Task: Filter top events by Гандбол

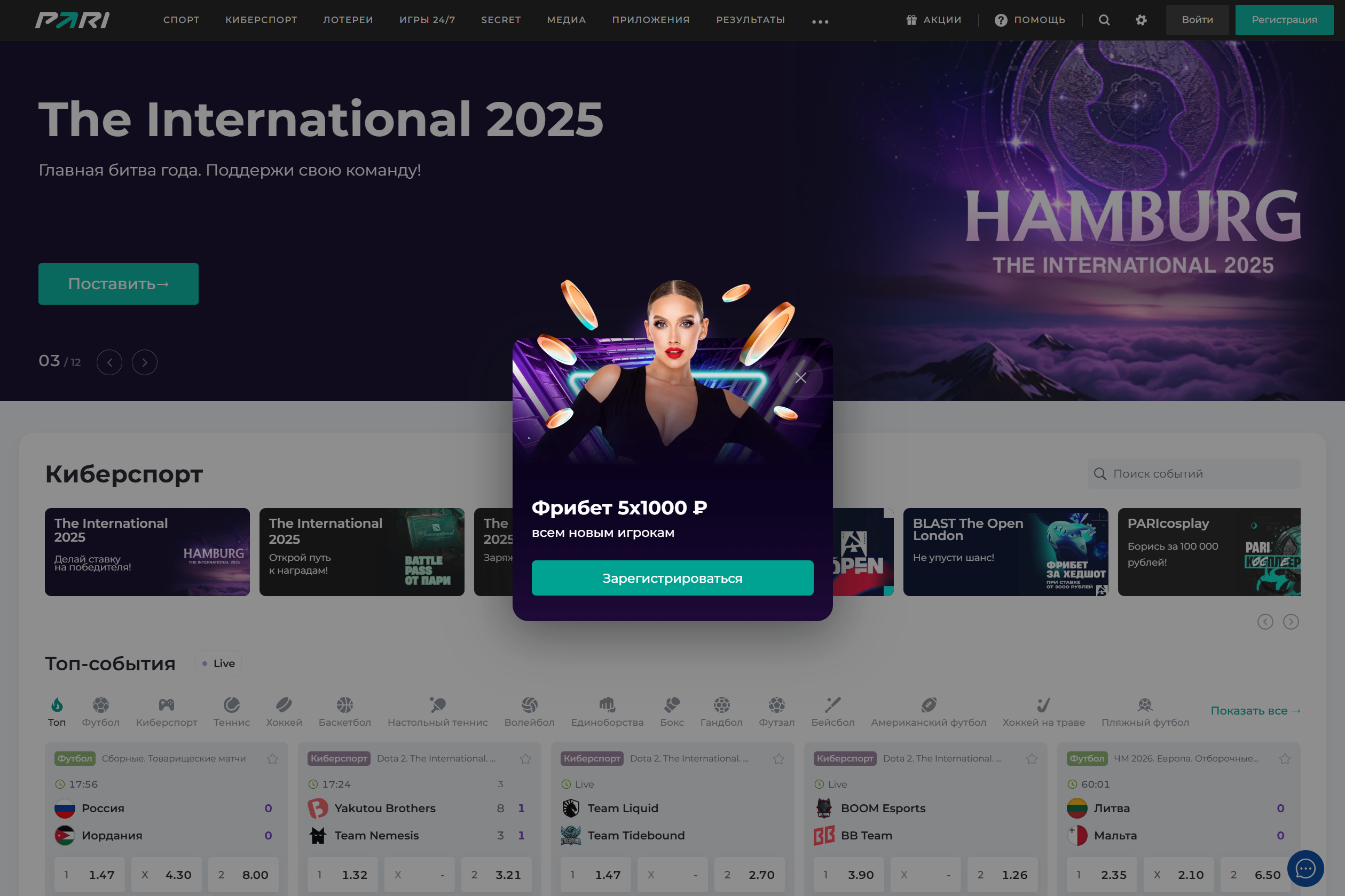Action: click(x=721, y=711)
